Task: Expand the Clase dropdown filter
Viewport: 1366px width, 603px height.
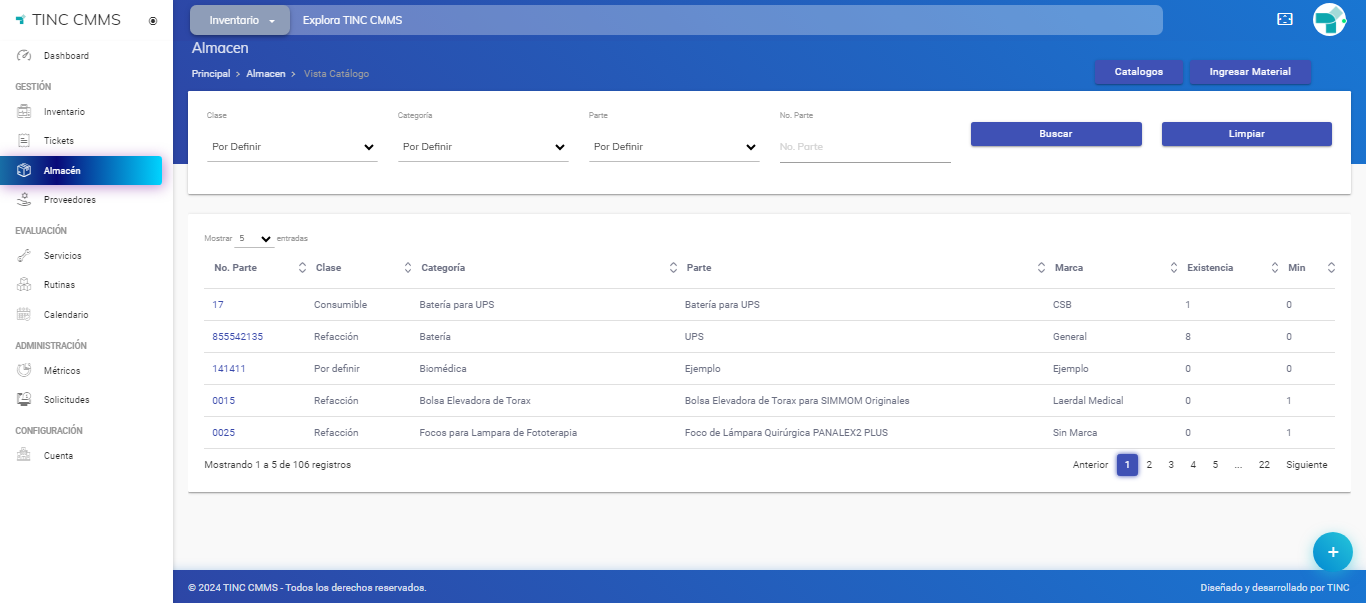Action: [292, 147]
